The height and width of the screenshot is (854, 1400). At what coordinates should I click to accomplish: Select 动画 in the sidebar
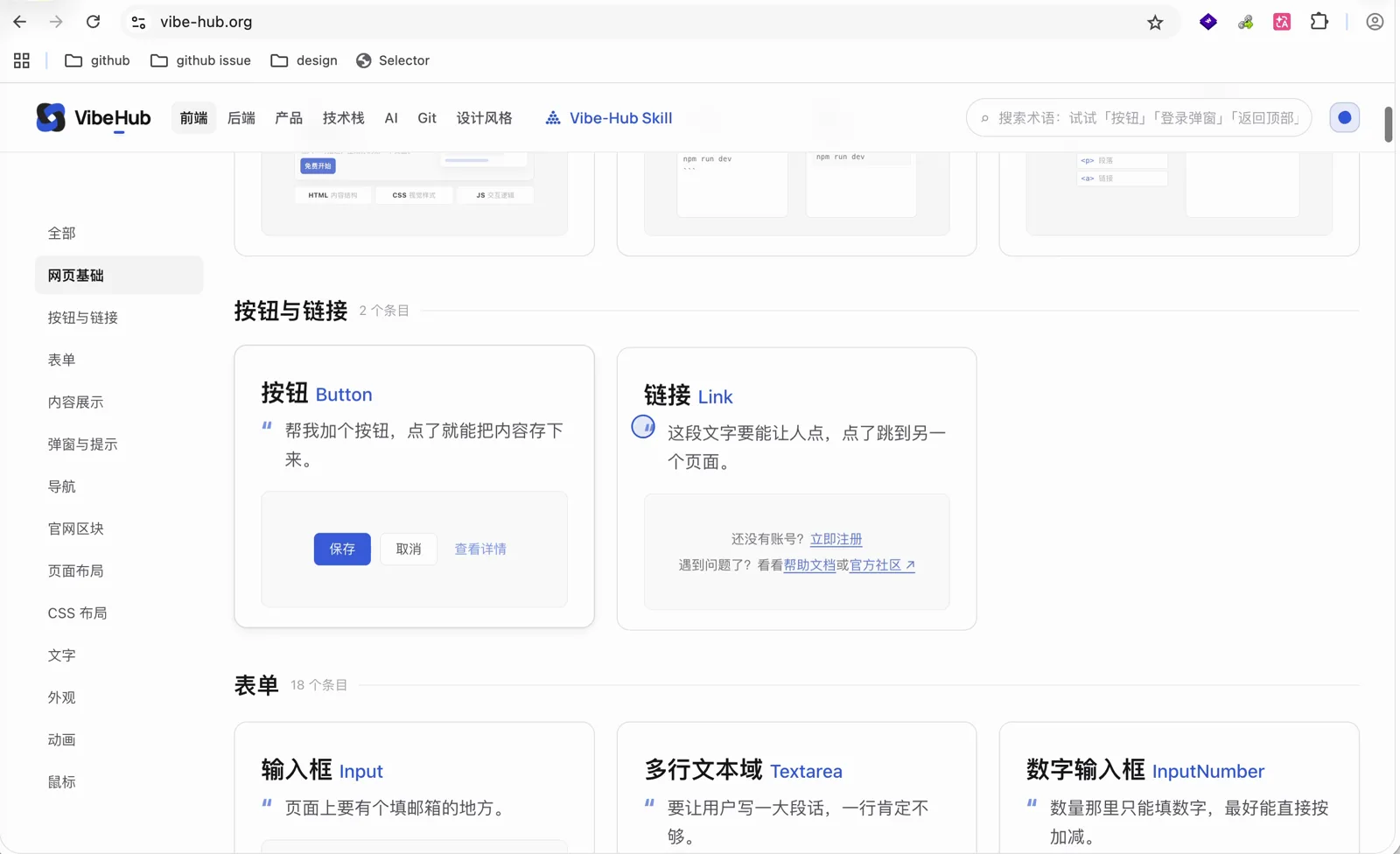coord(119,739)
